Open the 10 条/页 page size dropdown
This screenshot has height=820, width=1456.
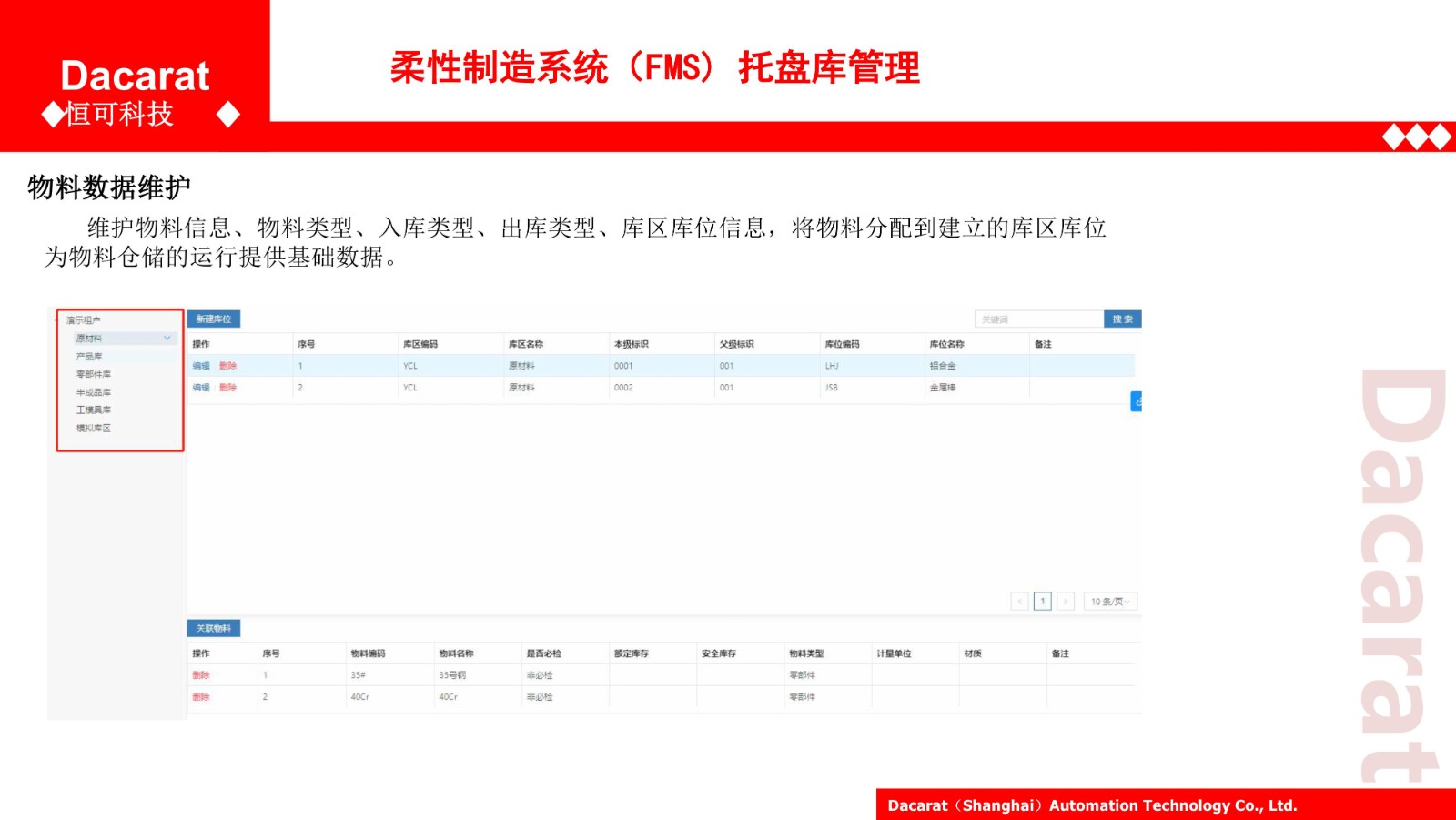tap(1110, 602)
